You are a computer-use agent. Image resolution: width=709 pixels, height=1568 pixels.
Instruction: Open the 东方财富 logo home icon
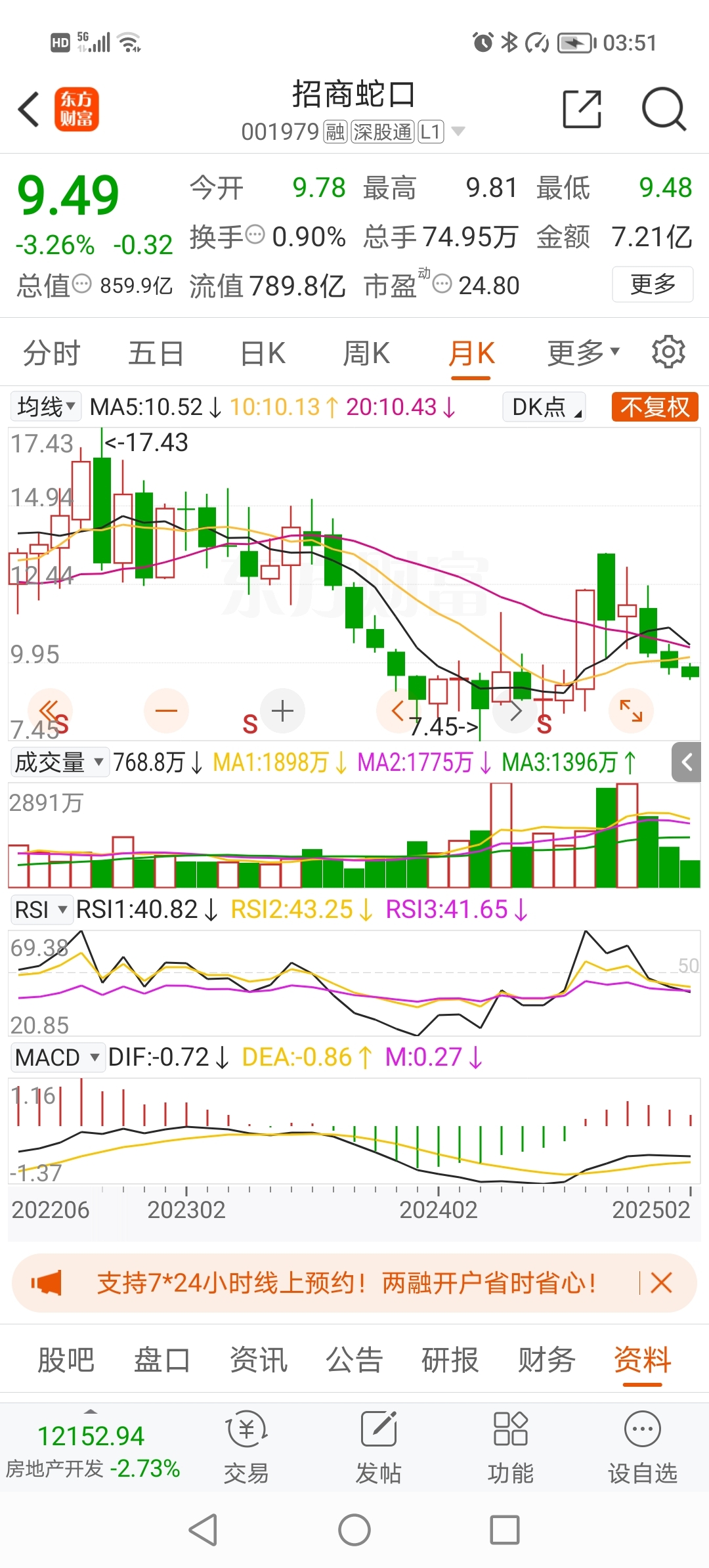point(77,109)
